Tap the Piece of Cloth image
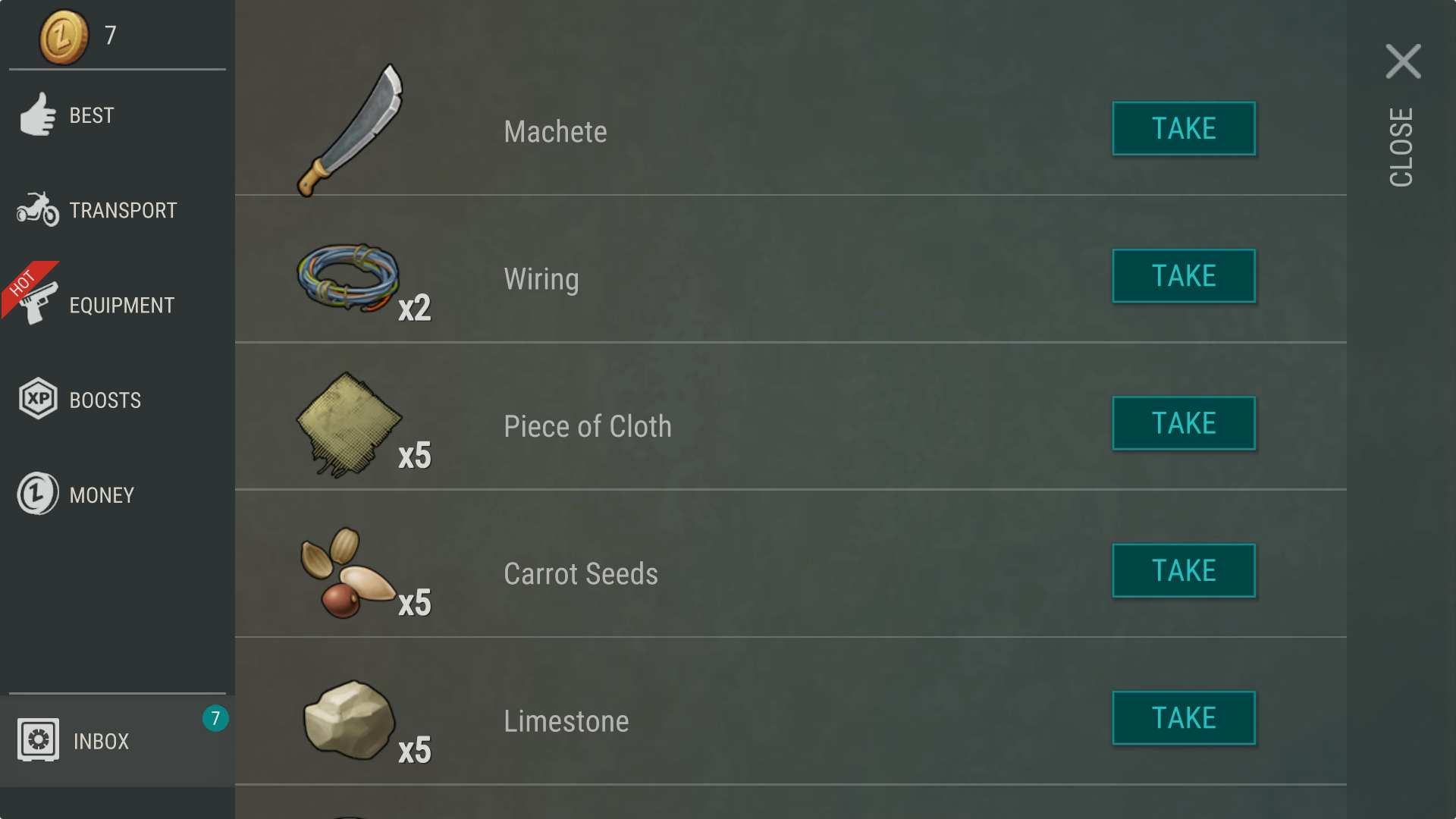Viewport: 1456px width, 819px height. (349, 424)
